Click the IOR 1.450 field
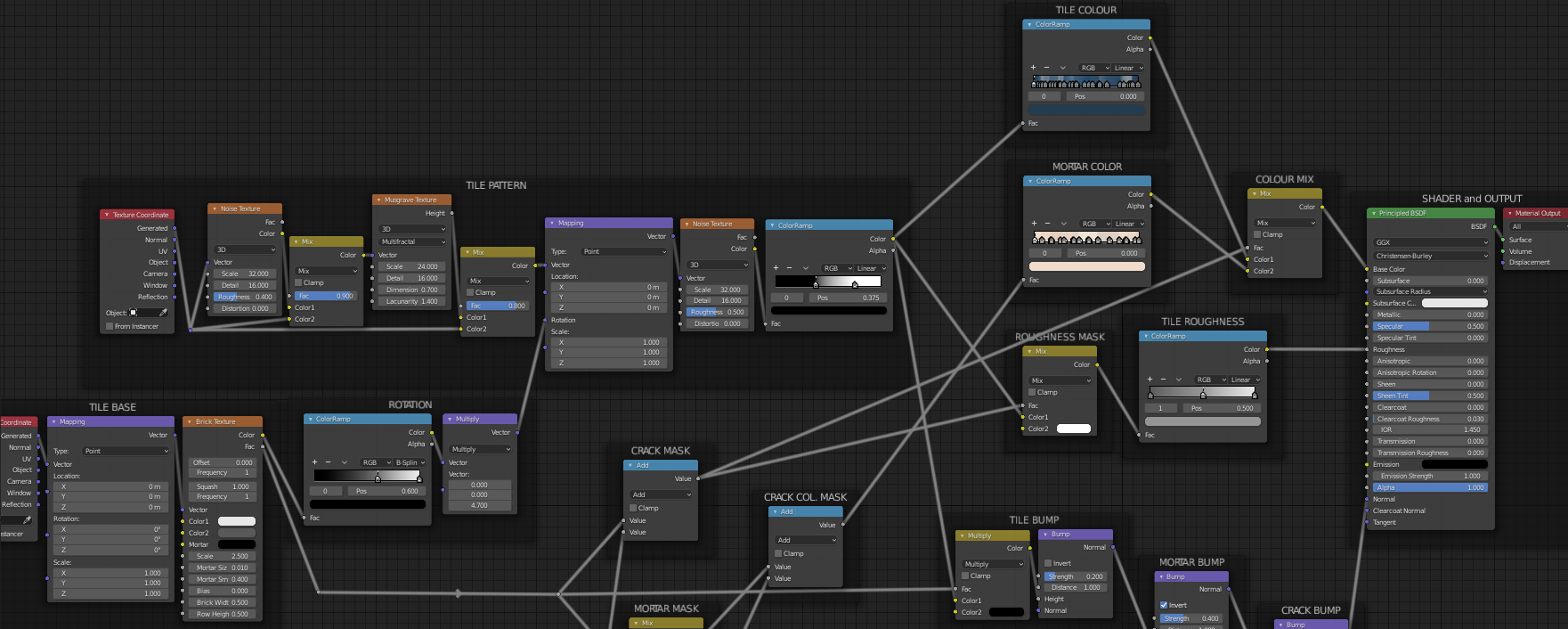The image size is (1568, 629). [x=1430, y=429]
